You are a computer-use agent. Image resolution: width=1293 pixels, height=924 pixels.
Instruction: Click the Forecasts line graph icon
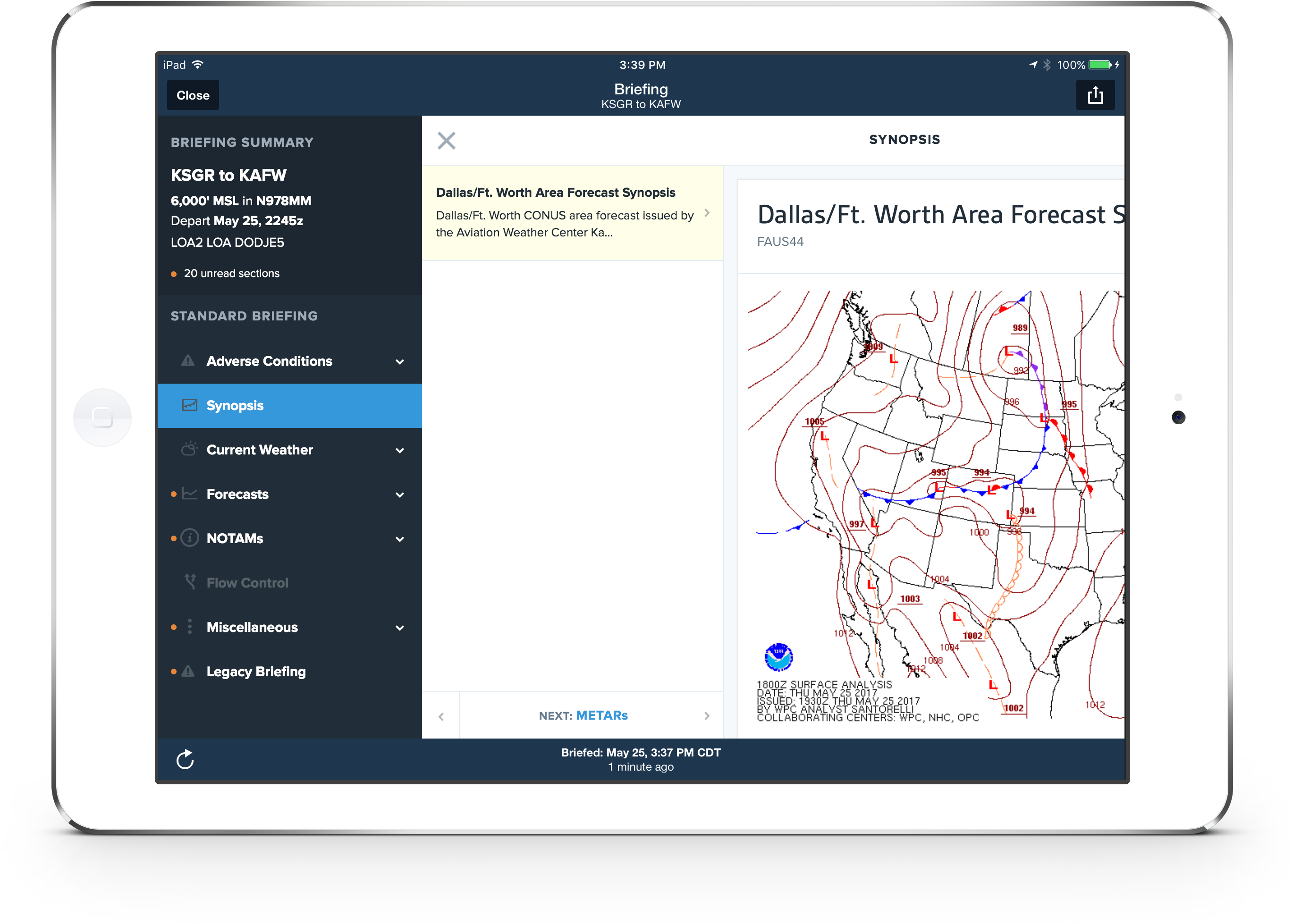(189, 493)
